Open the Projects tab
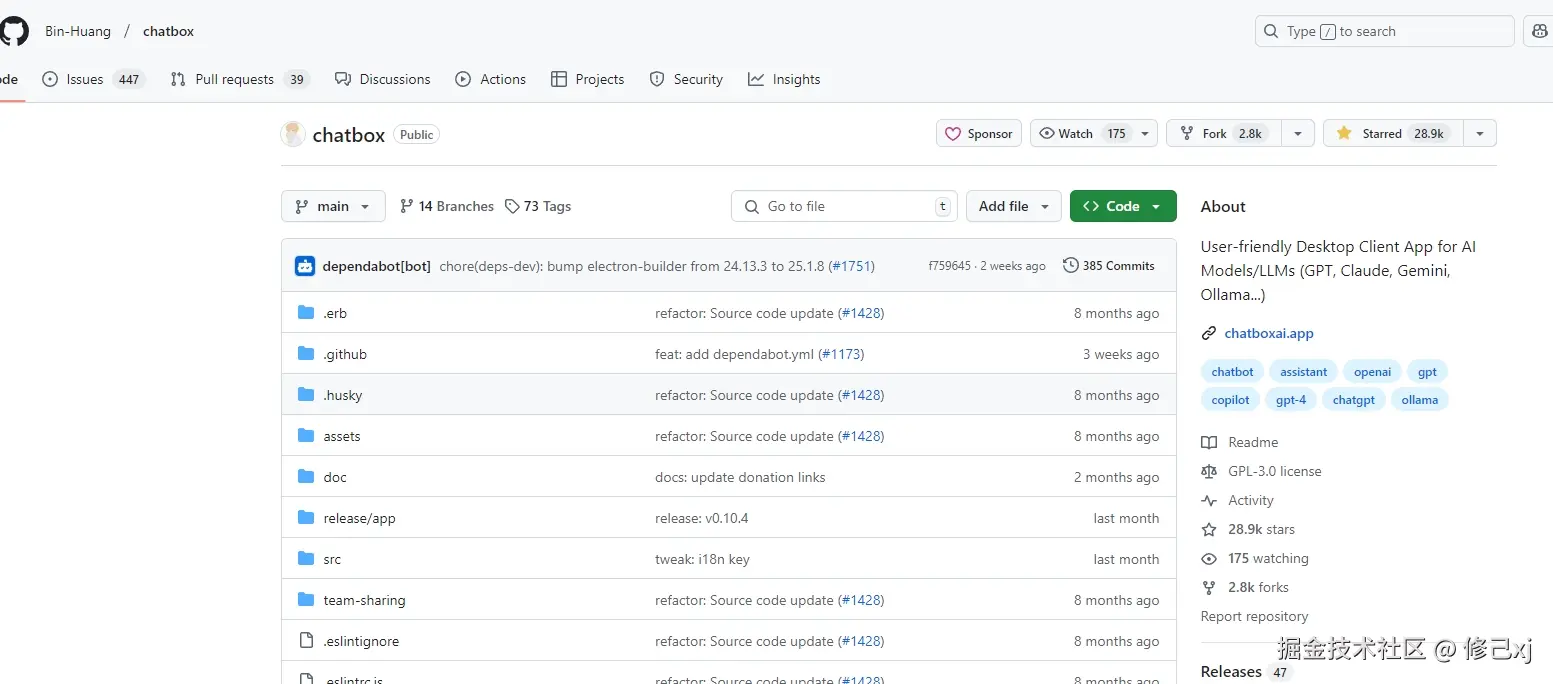Viewport: 1553px width, 684px height. (x=588, y=79)
